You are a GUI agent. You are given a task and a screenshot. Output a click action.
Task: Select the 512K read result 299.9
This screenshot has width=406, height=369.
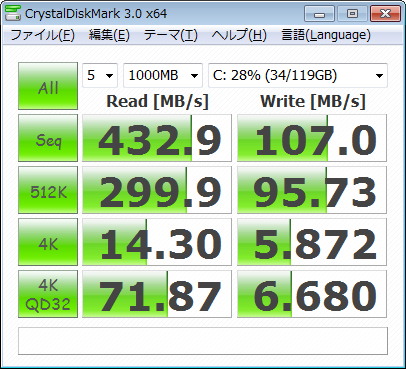157,190
